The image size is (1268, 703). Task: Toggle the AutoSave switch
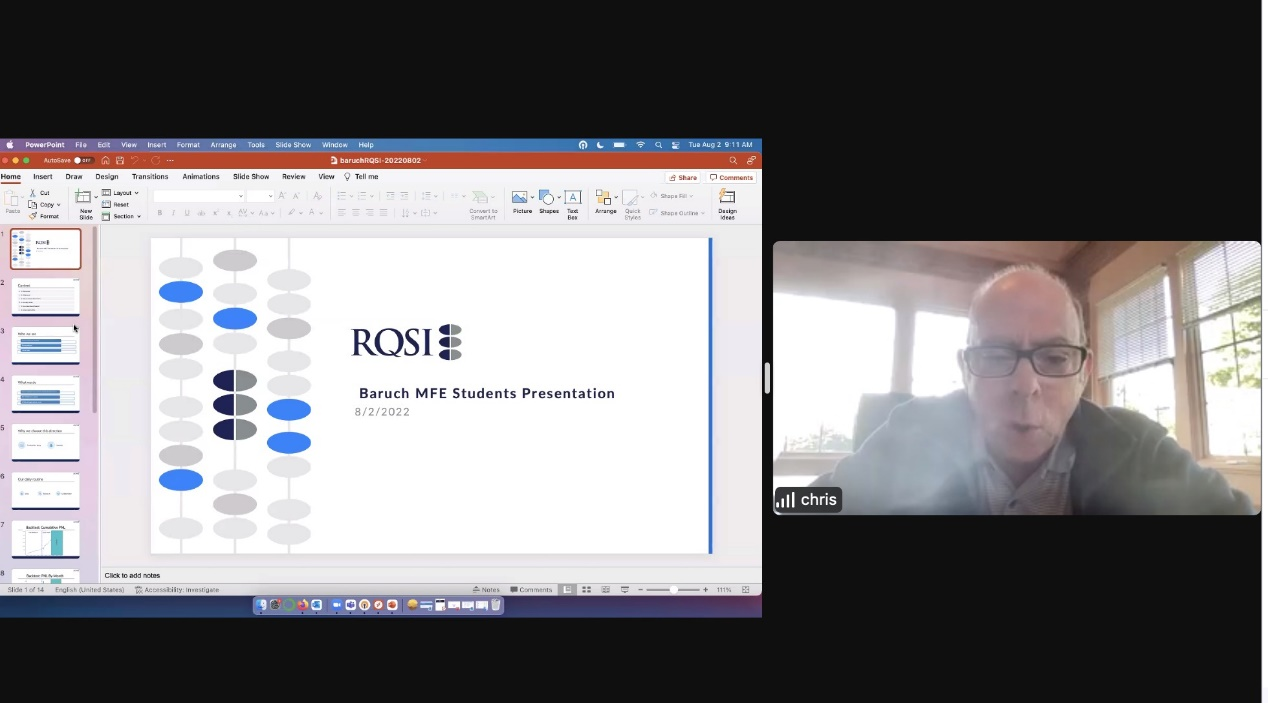(x=84, y=160)
